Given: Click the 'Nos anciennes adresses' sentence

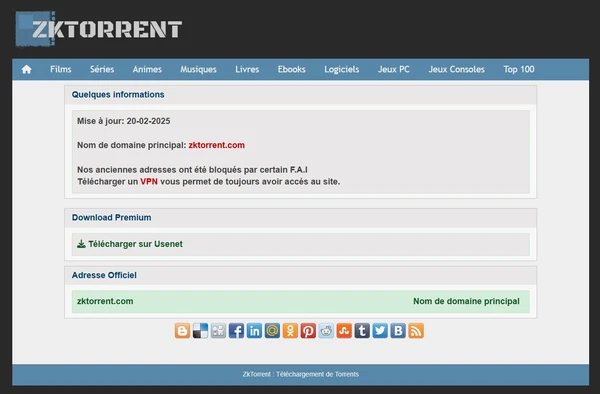Looking at the screenshot, I should coord(192,169).
